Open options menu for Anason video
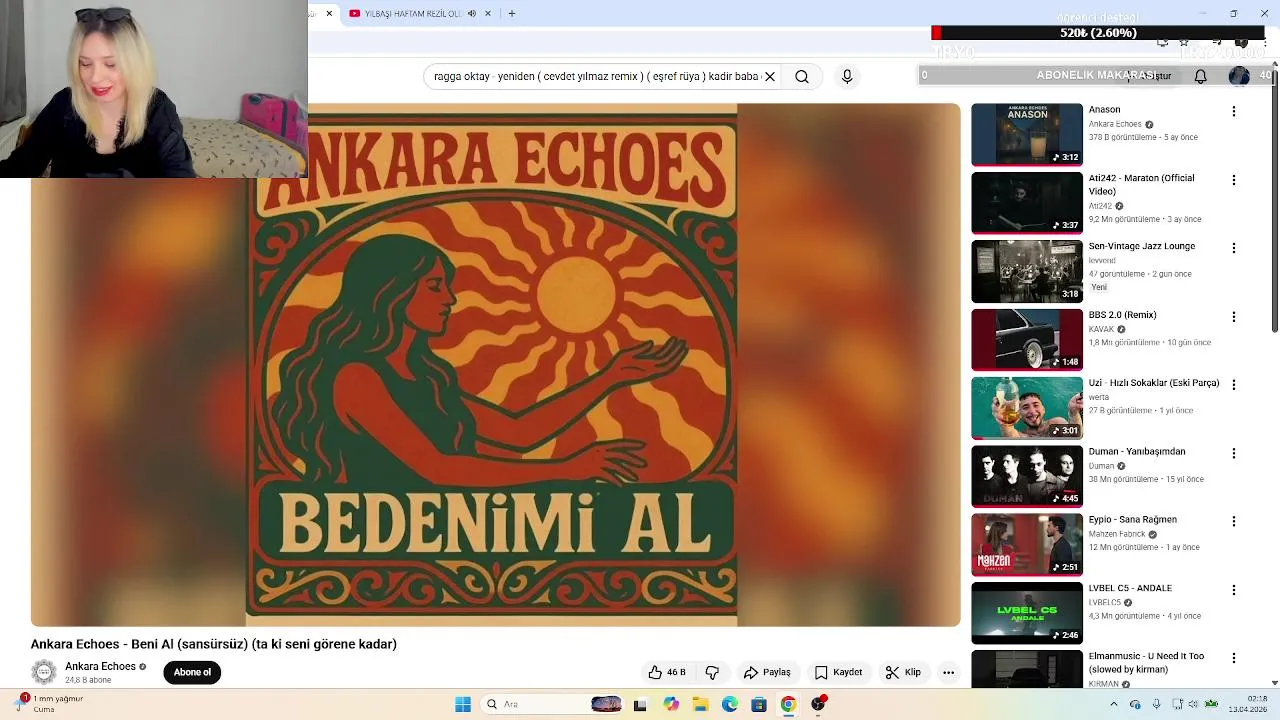The image size is (1280, 720). pyautogui.click(x=1234, y=111)
